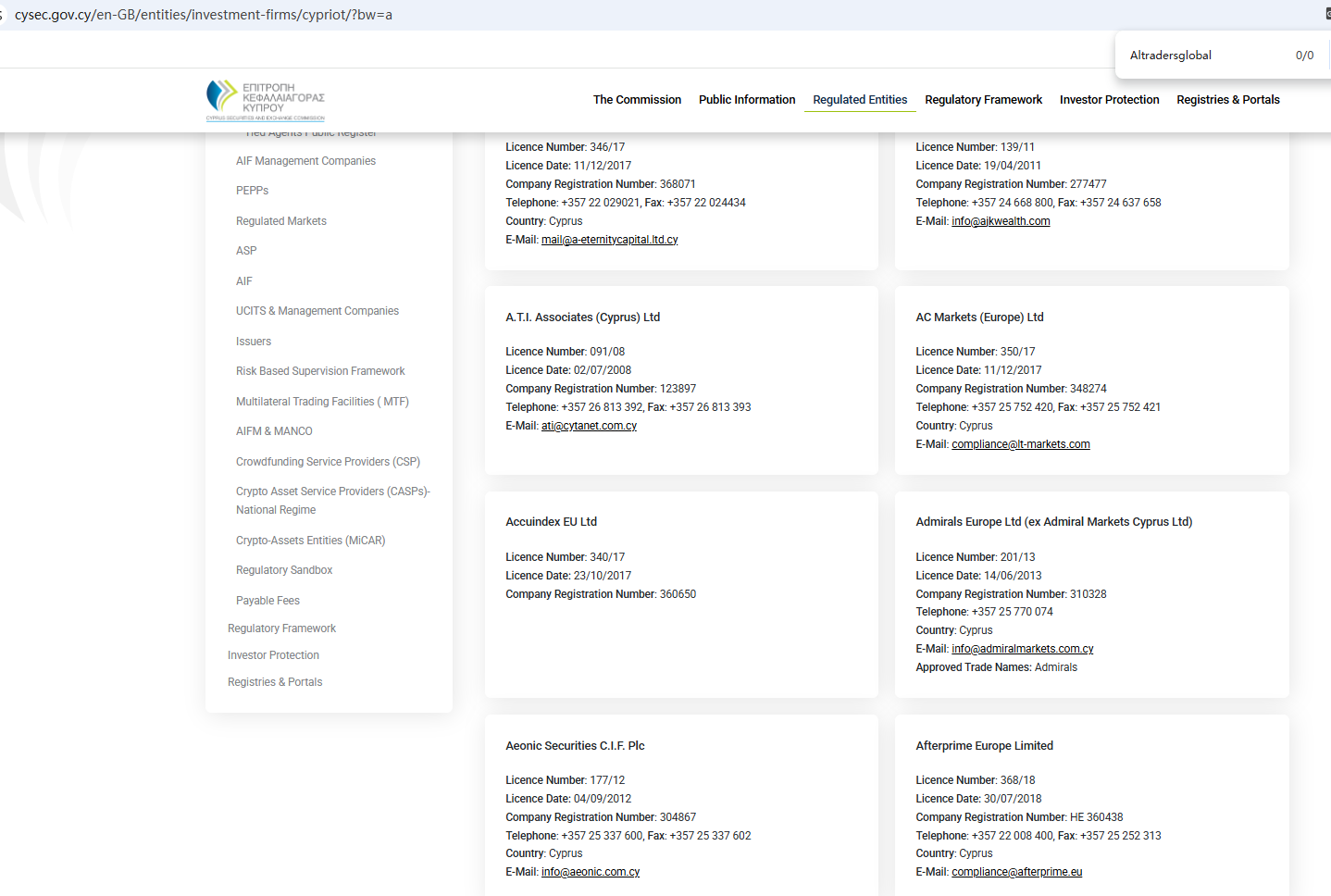Viewport: 1331px width, 896px height.
Task: Click the info@ajkwealth.com email link
Action: click(1001, 221)
